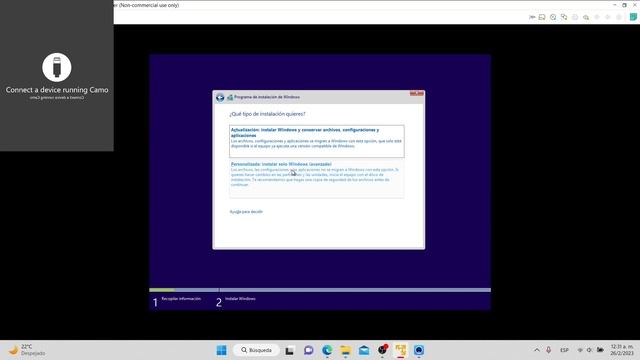Open the blue Camo app on the taskbar
The height and width of the screenshot is (360, 640).
click(419, 350)
